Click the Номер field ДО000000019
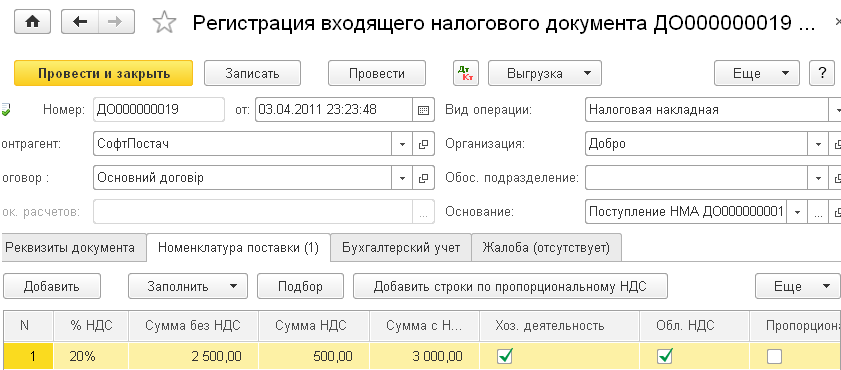 [x=159, y=110]
